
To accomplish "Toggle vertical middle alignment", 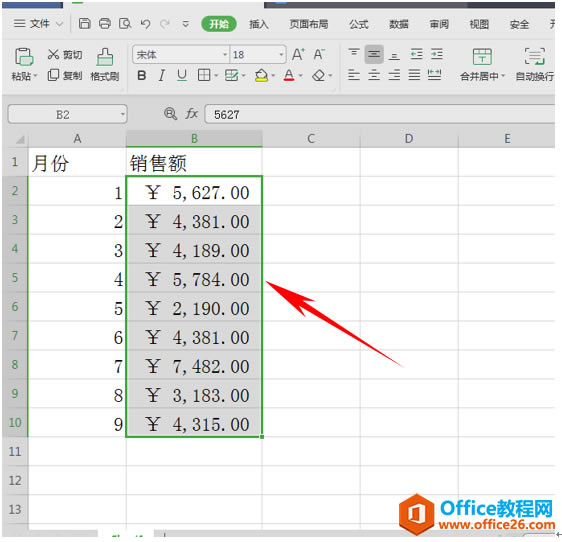I will click(x=374, y=54).
